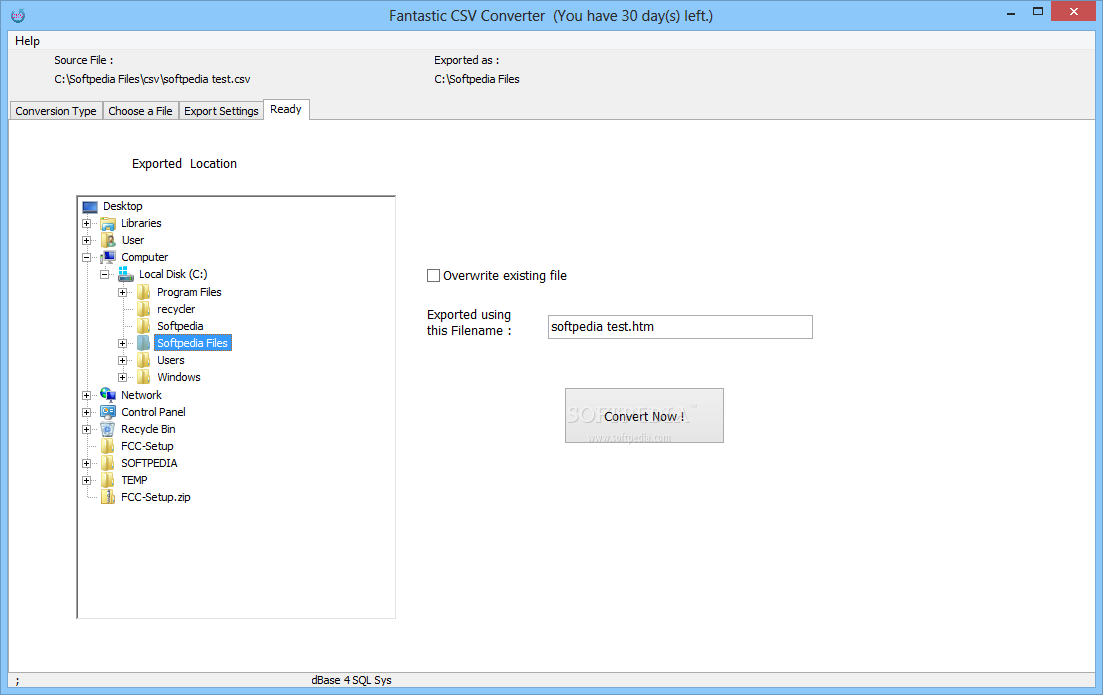Select the recycler folder label
This screenshot has height=695, width=1103.
(176, 309)
